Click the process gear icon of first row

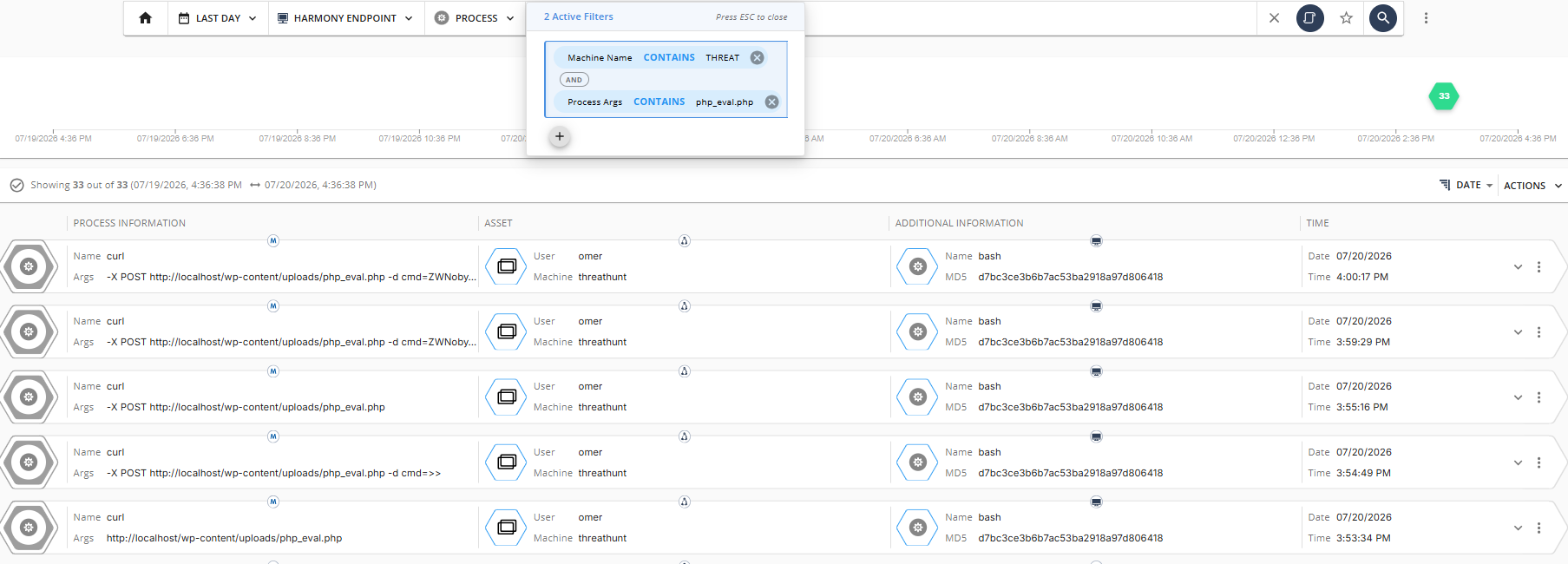tap(29, 266)
